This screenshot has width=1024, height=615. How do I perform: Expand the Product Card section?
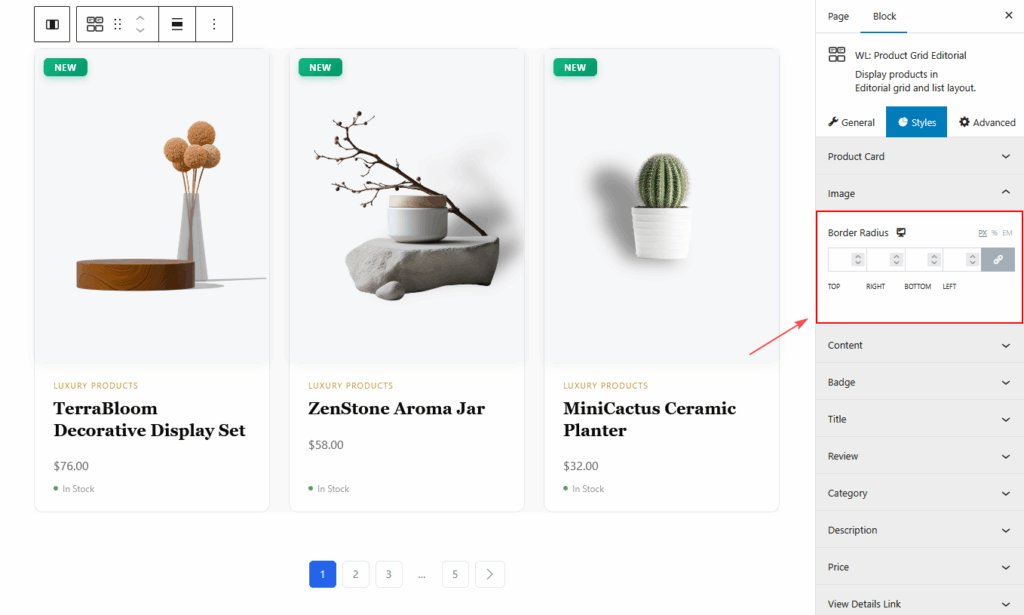[x=919, y=156]
